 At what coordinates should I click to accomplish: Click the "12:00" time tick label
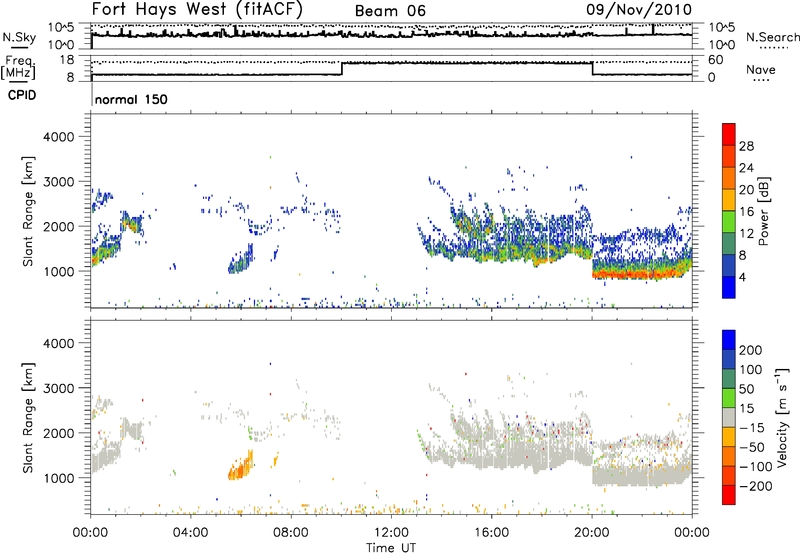[391, 533]
